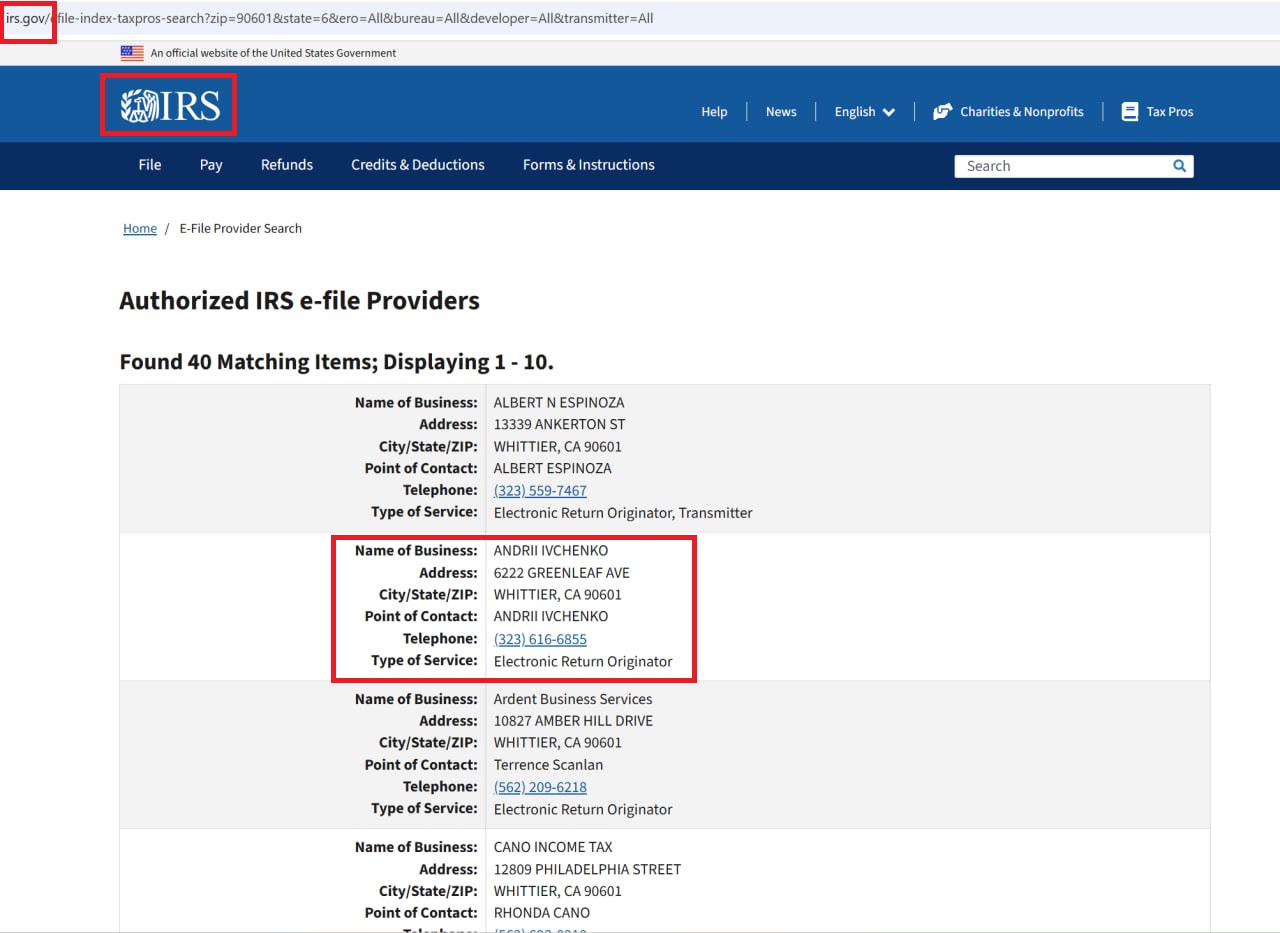Open Charities & Nonprofits link
Screen dimensions: 1280x933
click(x=1022, y=112)
